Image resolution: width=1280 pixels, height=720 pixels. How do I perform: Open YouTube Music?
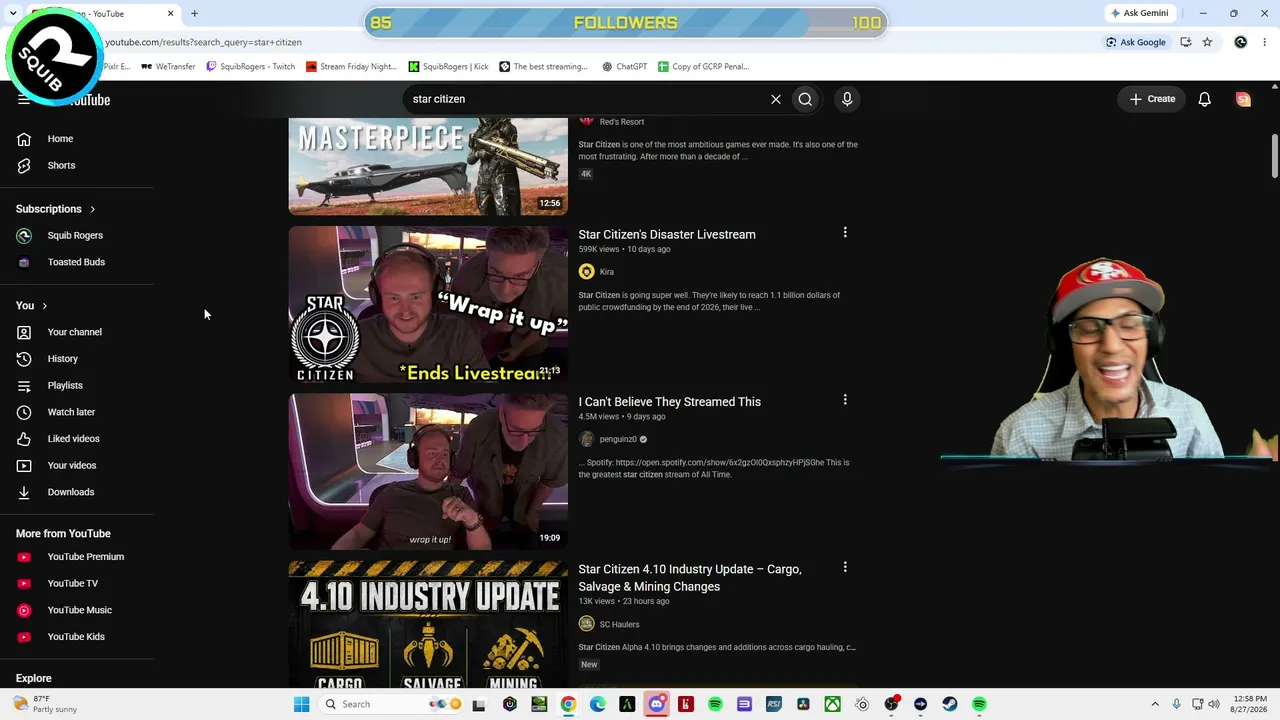tap(79, 610)
